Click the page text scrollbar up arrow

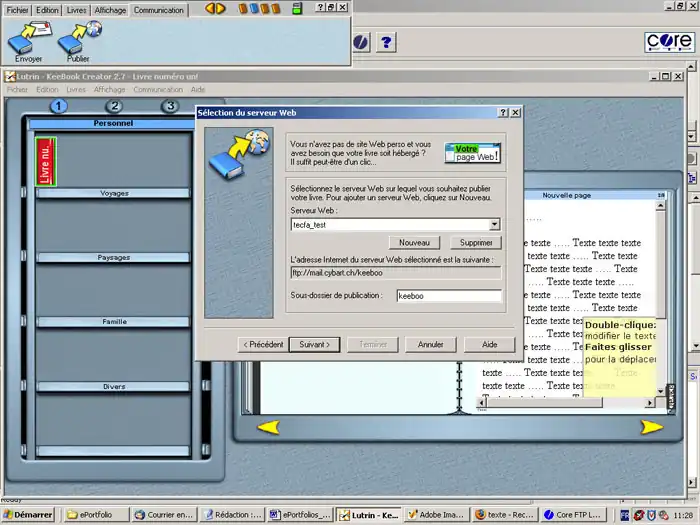(660, 206)
